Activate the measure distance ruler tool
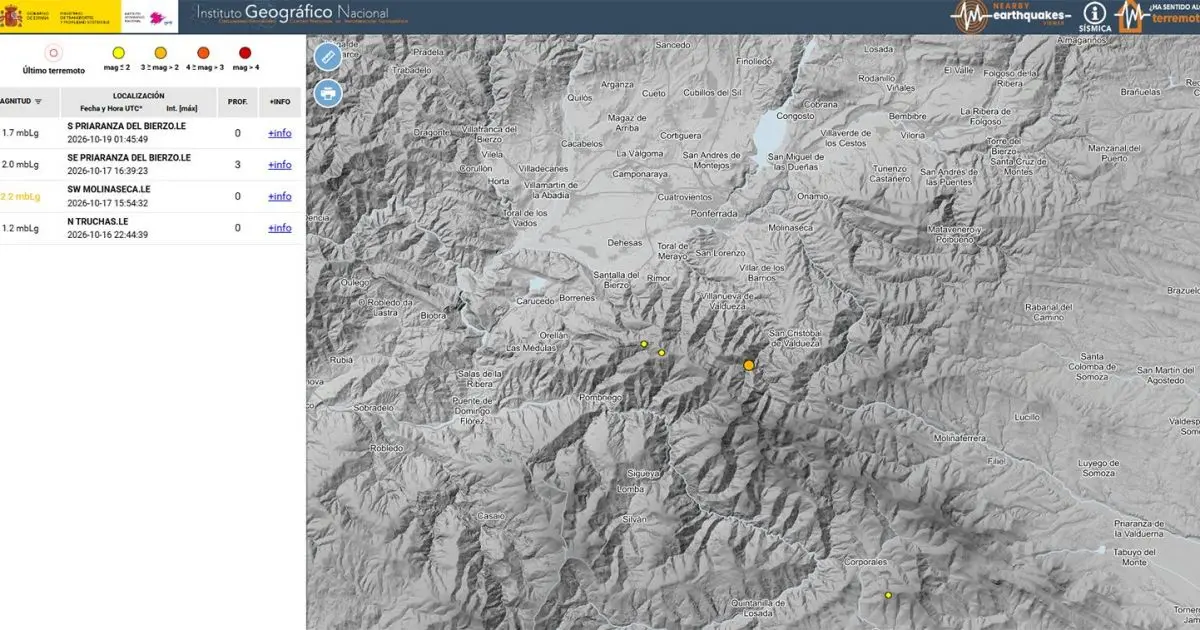This screenshot has height=630, width=1200. [x=328, y=58]
